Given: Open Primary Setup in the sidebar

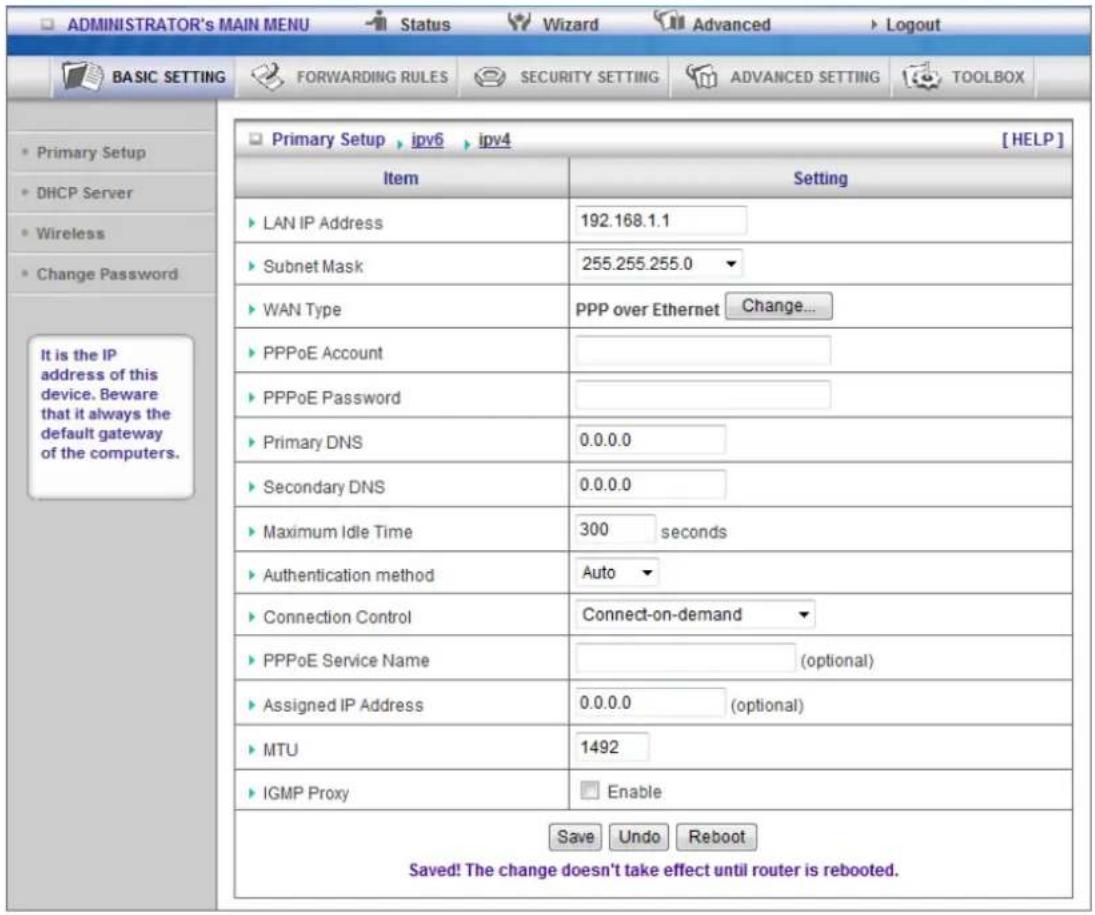Looking at the screenshot, I should coord(91,152).
